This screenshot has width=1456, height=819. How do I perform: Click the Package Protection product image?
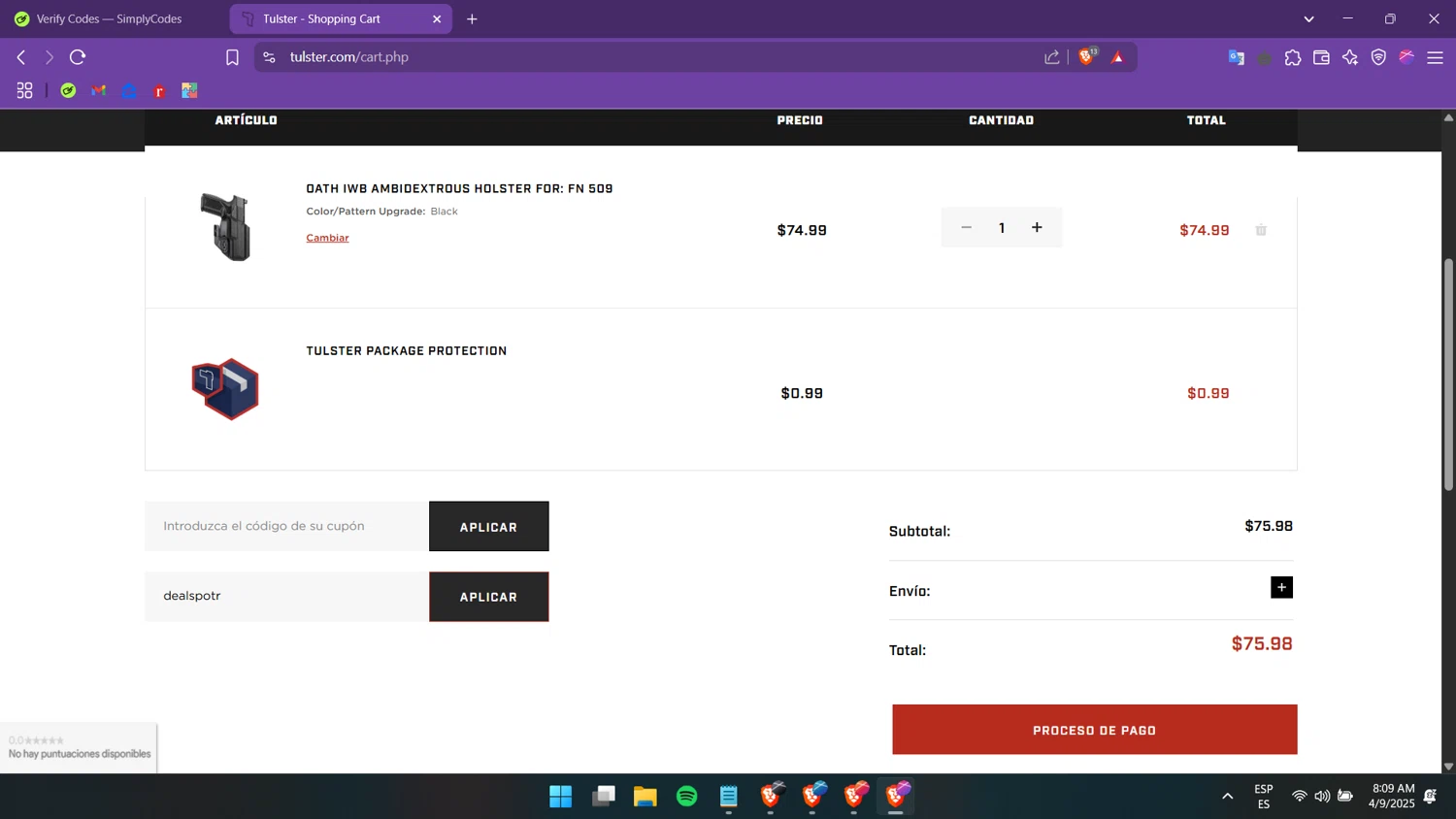pyautogui.click(x=225, y=389)
